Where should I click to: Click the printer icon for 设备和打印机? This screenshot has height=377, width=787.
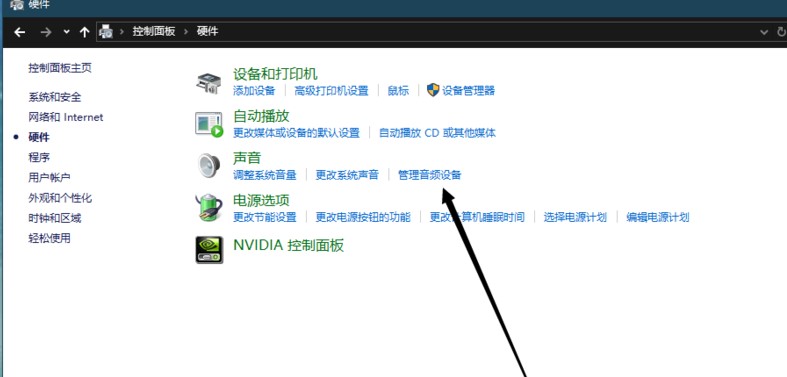pos(208,83)
